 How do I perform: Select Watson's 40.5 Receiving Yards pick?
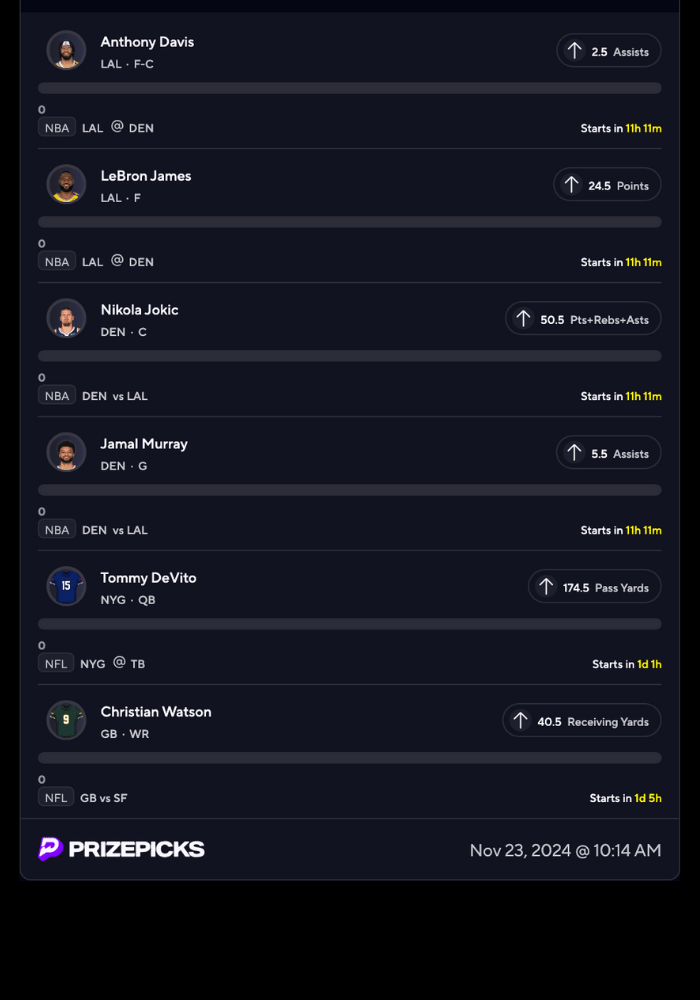(x=581, y=721)
